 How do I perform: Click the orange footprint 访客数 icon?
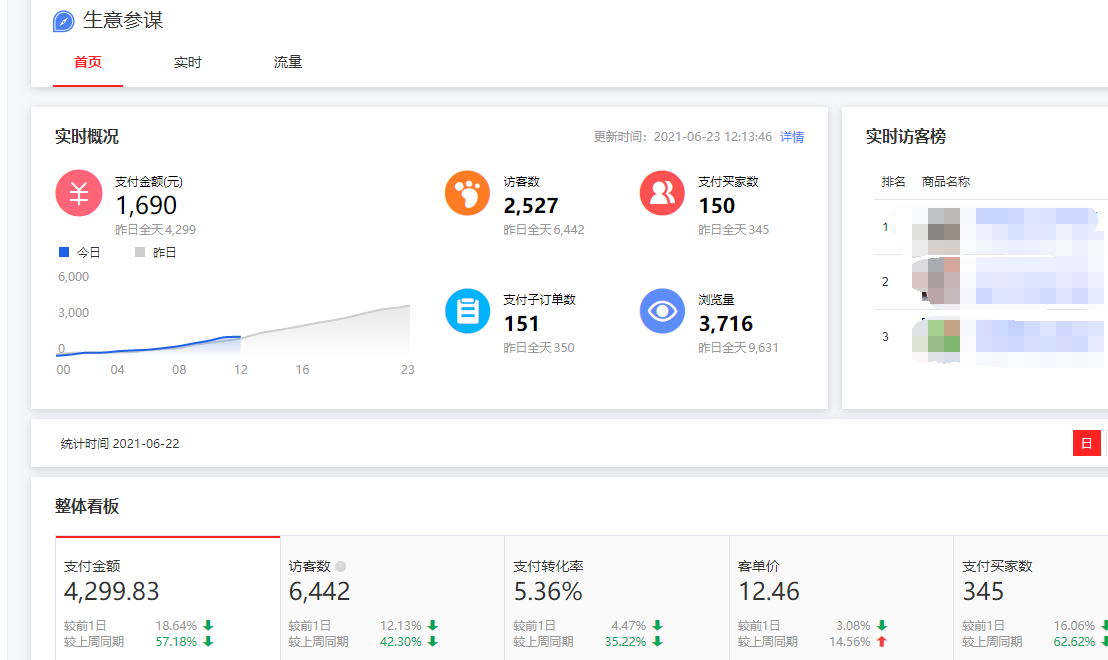467,193
